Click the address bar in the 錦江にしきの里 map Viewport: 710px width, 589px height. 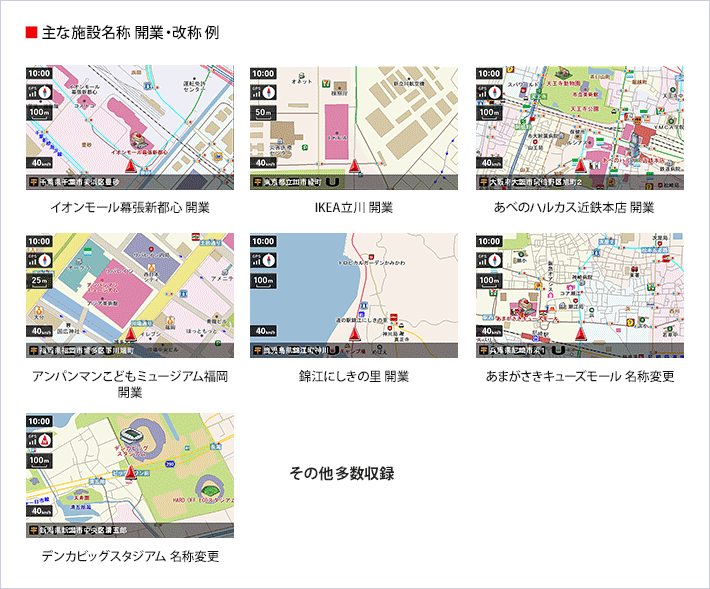coord(354,350)
